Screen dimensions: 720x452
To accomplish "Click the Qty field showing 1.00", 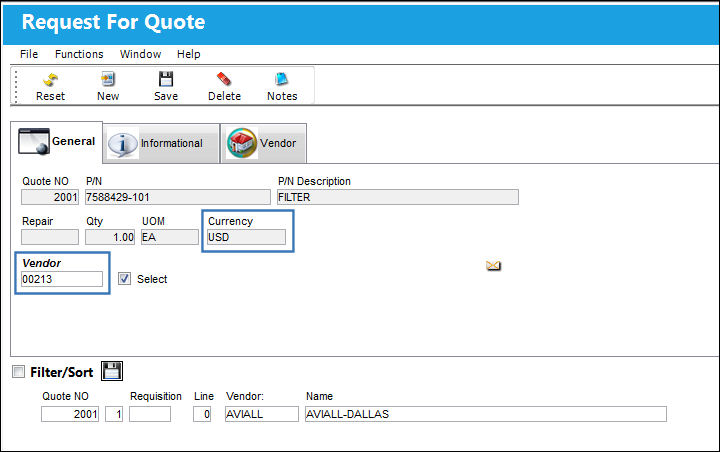I will coord(110,237).
